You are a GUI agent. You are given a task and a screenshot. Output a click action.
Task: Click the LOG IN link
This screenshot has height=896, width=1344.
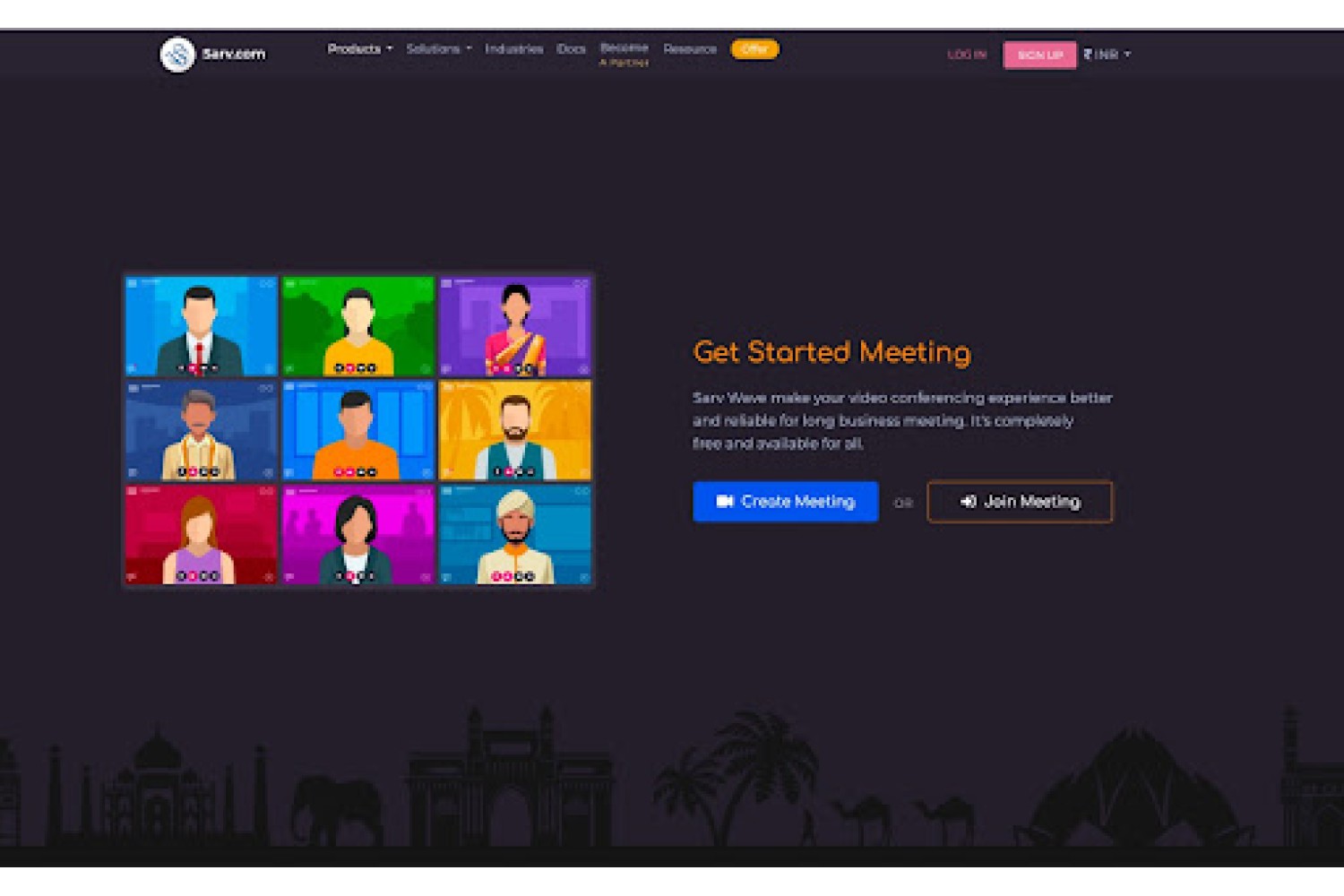pos(967,55)
